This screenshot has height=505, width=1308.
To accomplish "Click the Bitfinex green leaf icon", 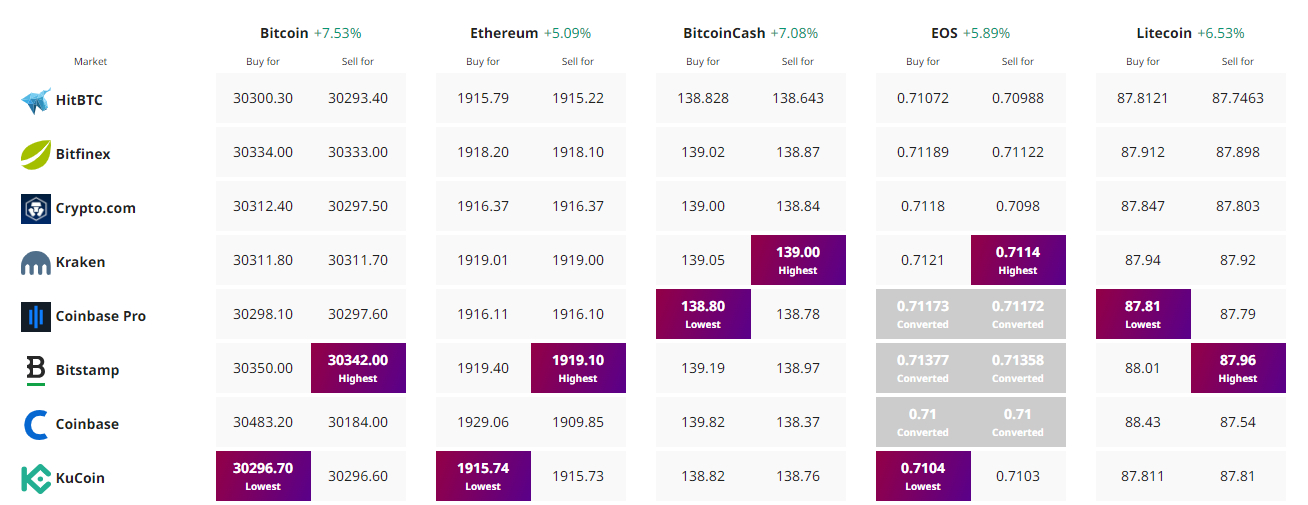I will (x=36, y=154).
